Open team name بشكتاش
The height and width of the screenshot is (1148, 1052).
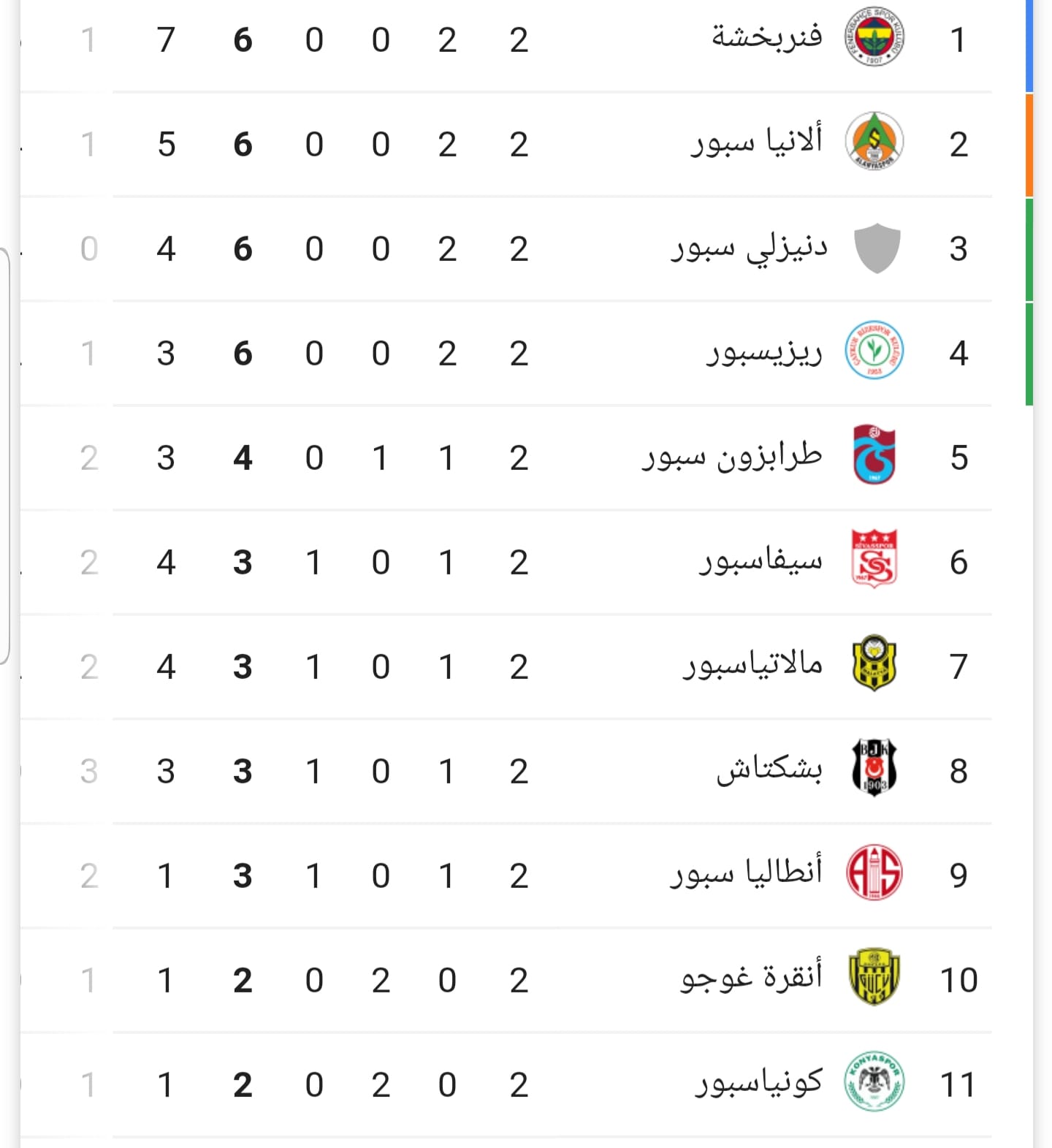click(x=769, y=769)
